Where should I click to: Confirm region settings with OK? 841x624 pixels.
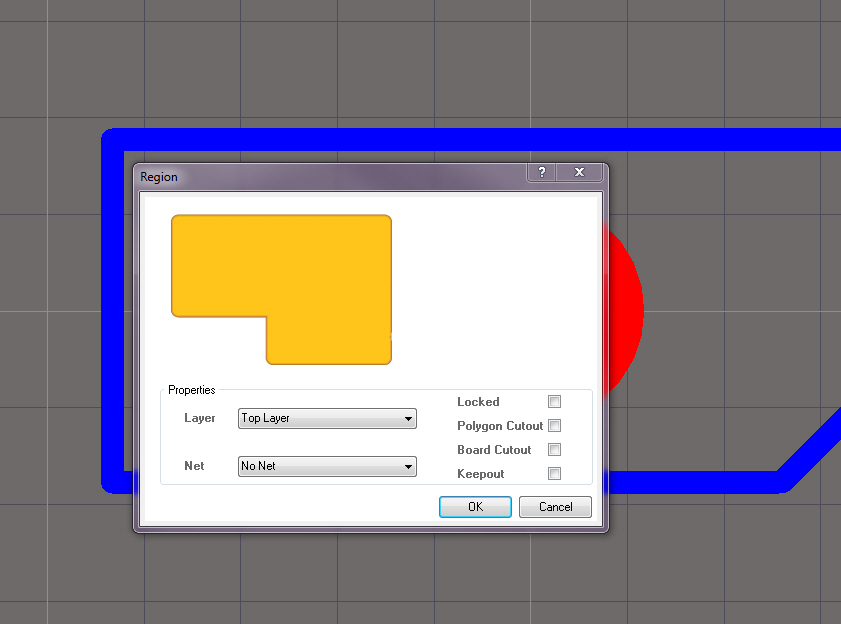coord(475,506)
